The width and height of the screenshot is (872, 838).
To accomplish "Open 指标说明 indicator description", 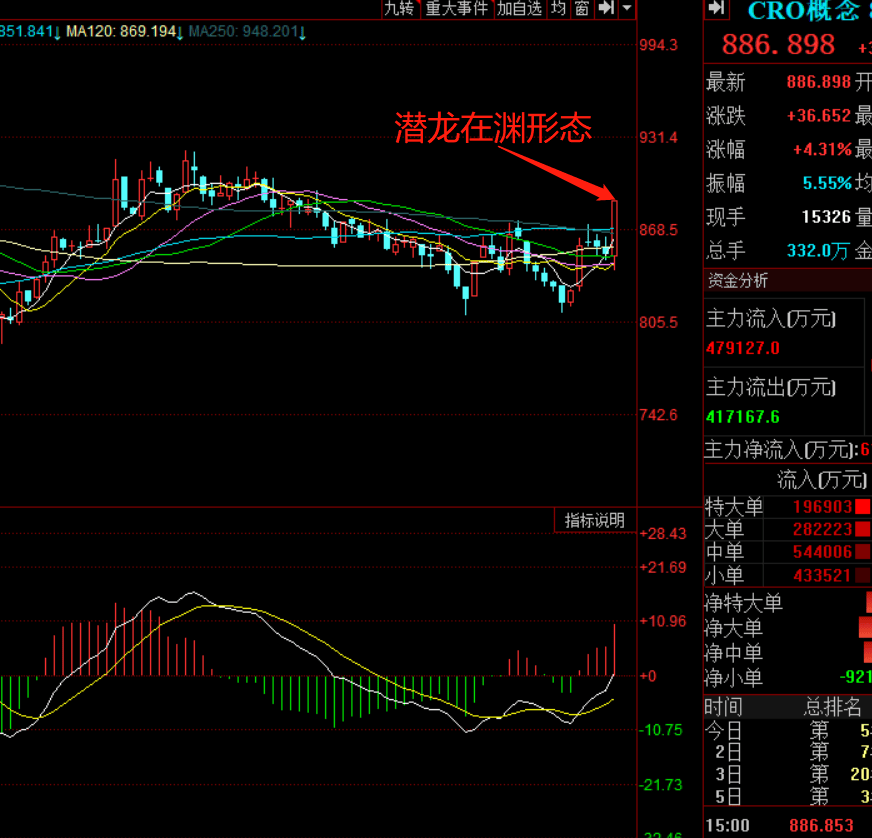I will (594, 520).
